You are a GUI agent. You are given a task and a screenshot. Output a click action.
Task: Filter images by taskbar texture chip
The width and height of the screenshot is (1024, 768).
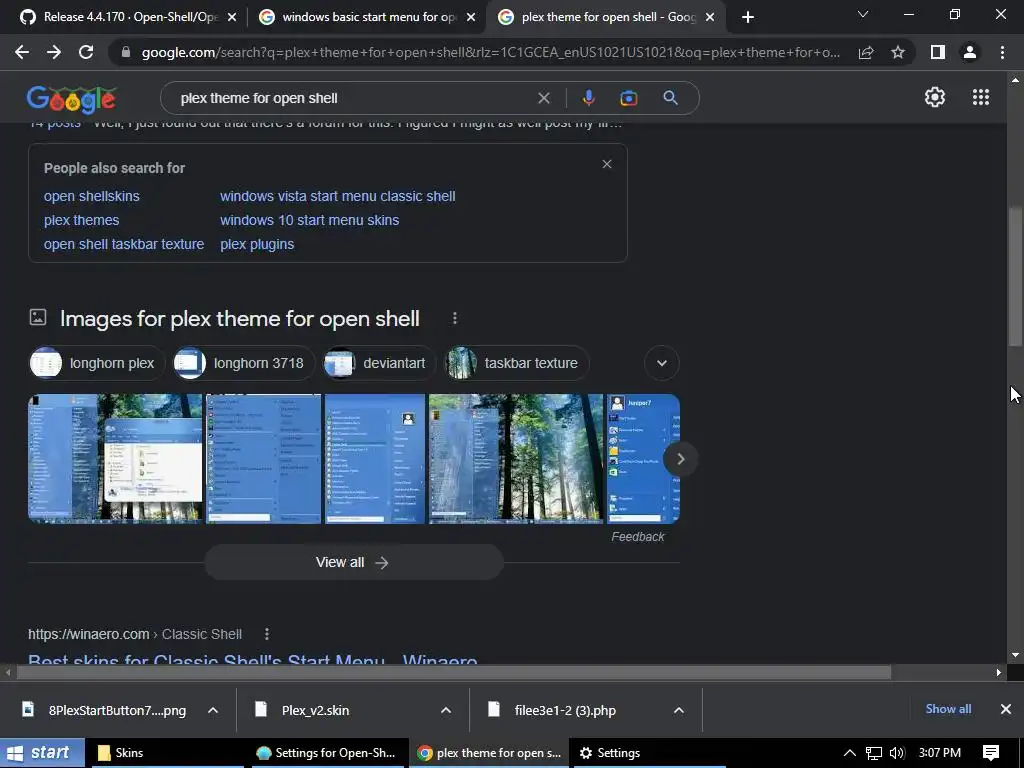517,363
